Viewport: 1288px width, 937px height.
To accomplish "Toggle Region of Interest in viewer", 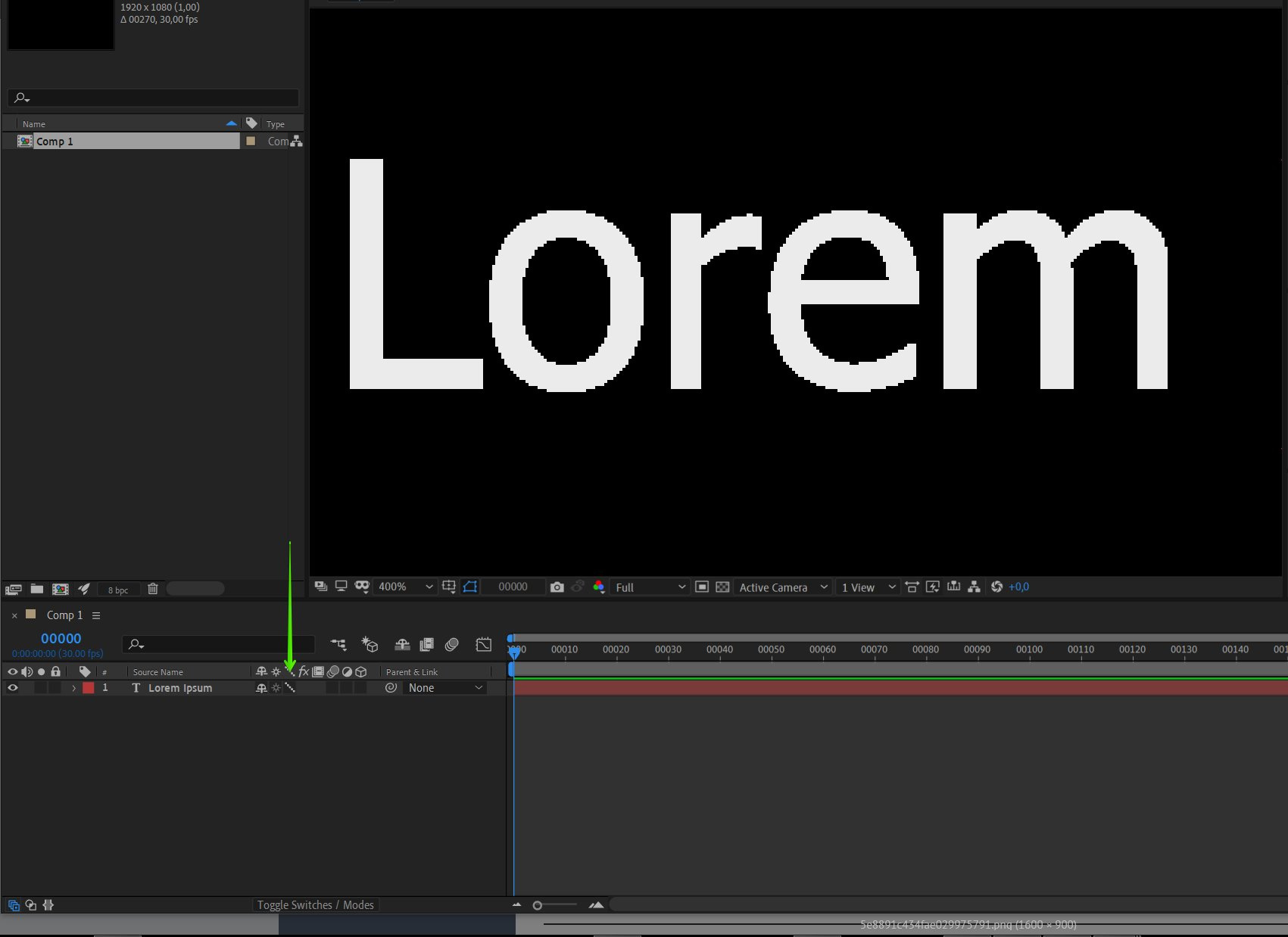I will (702, 587).
